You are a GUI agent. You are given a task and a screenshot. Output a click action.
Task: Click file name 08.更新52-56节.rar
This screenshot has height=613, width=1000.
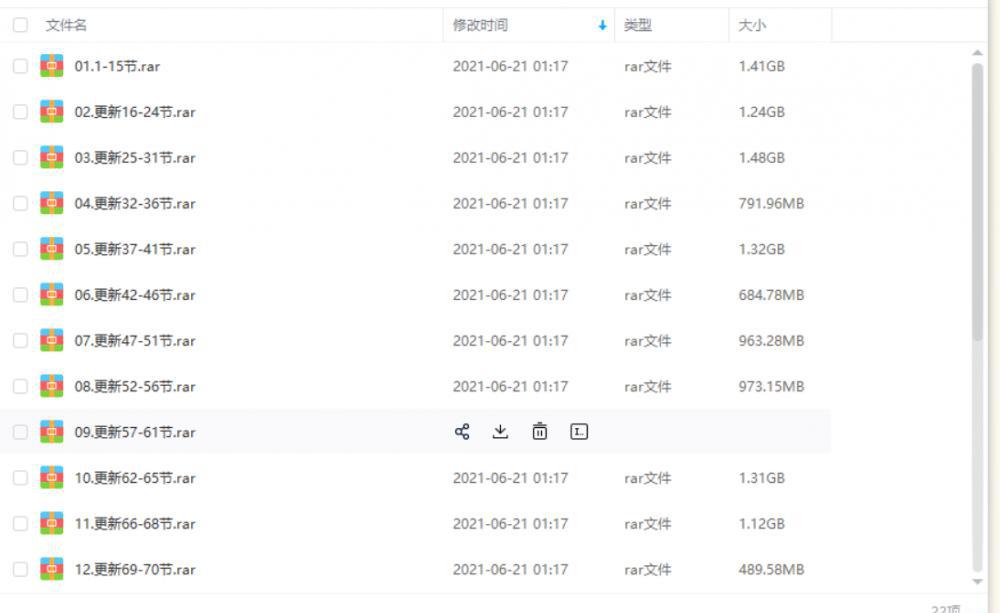(x=135, y=387)
